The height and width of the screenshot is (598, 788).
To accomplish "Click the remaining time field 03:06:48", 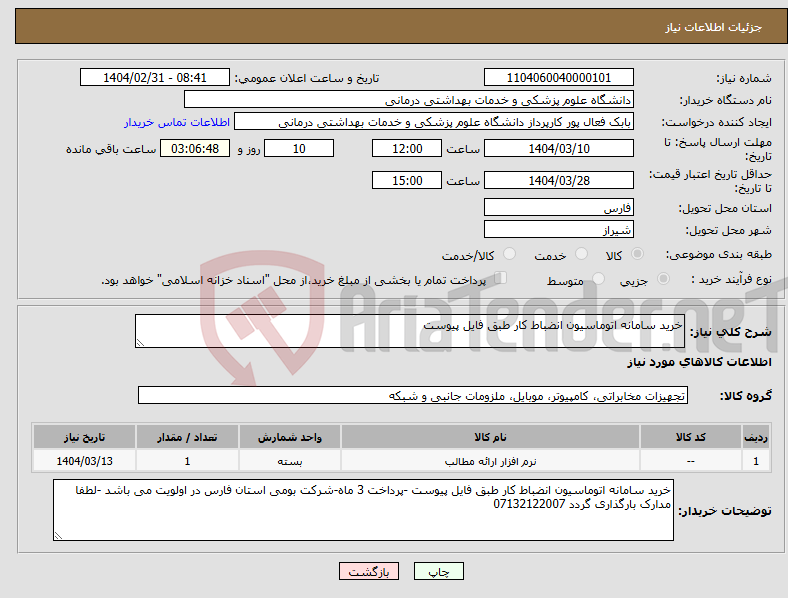I will 195,149.
